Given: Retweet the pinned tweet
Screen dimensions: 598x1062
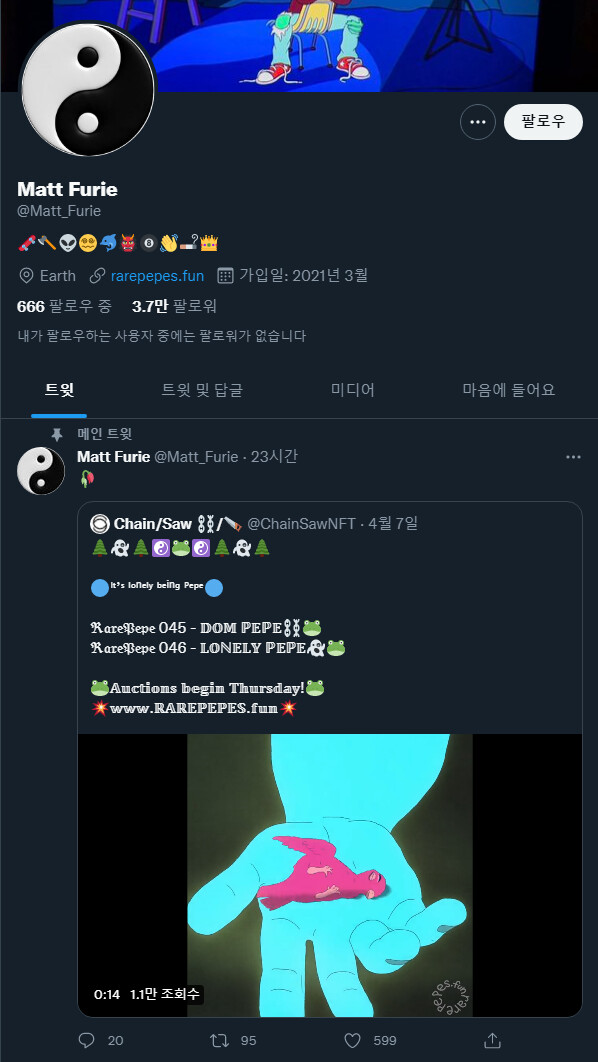Looking at the screenshot, I should pos(222,1041).
